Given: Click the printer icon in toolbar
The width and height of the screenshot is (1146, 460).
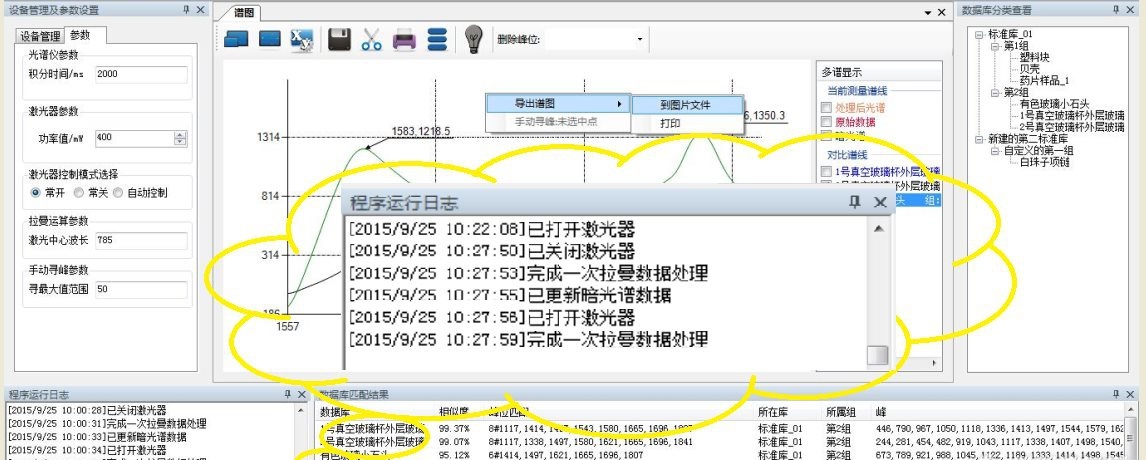Looking at the screenshot, I should point(404,40).
